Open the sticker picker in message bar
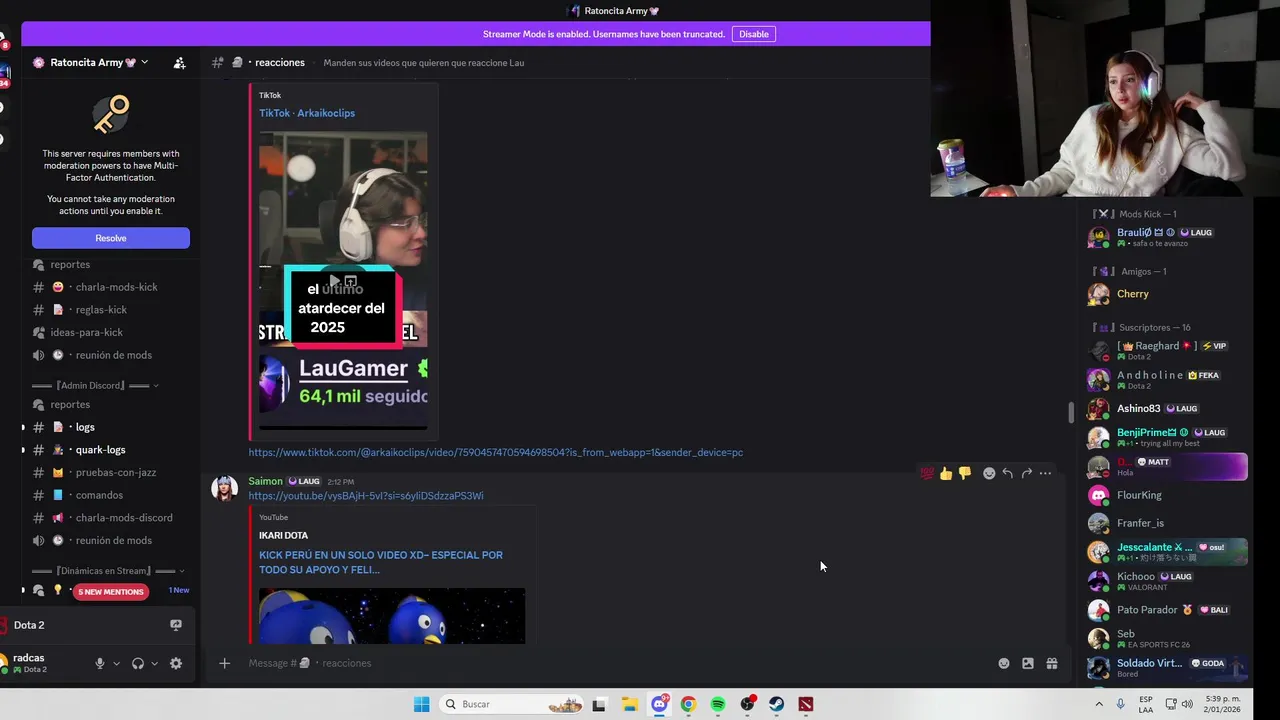 click(1028, 663)
